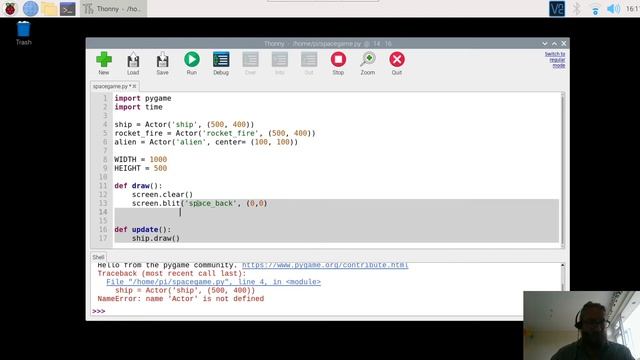Open the Trash on desktop
The image size is (640, 360).
[23, 33]
